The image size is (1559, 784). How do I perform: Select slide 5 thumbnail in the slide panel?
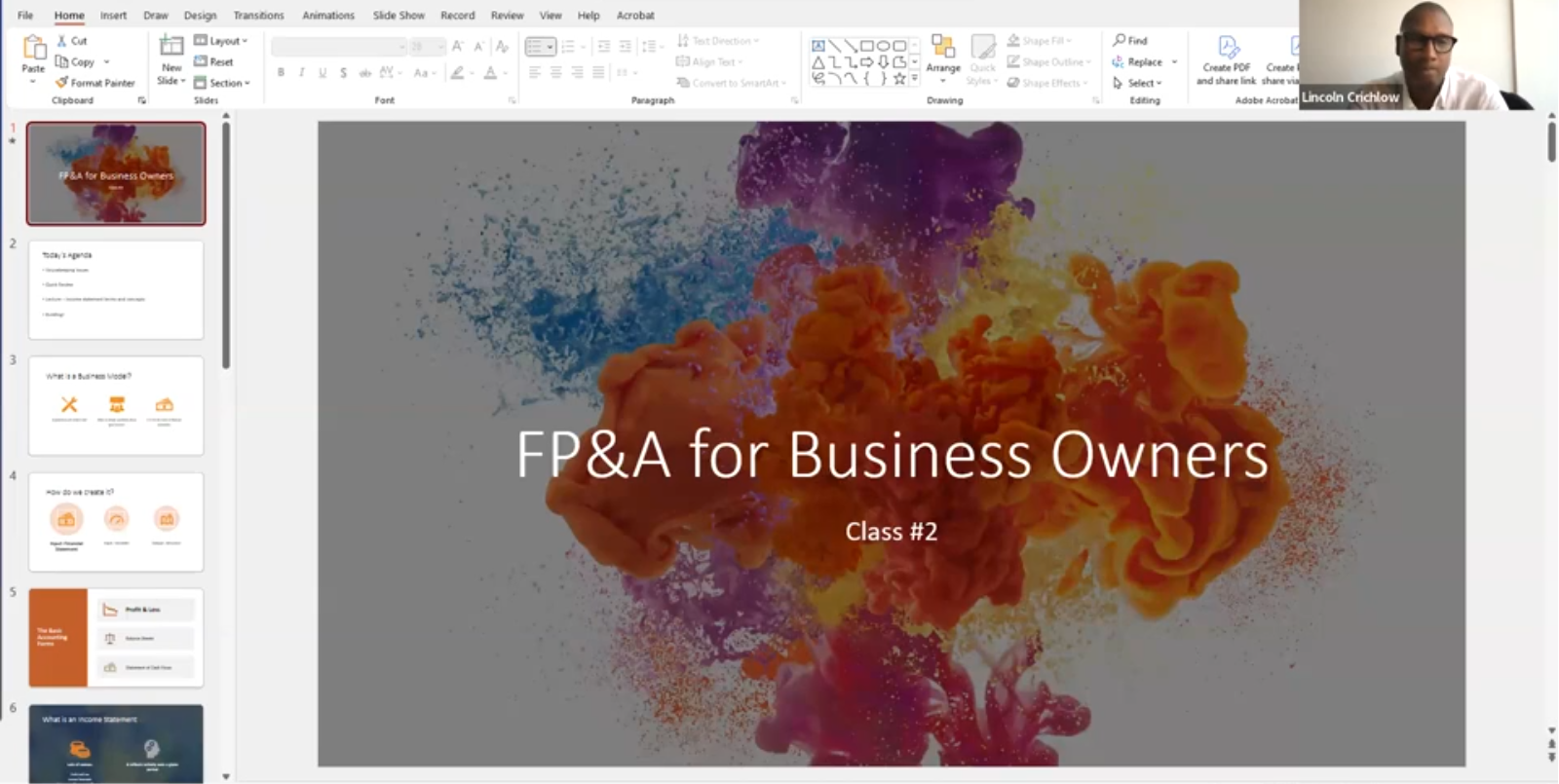[116, 638]
